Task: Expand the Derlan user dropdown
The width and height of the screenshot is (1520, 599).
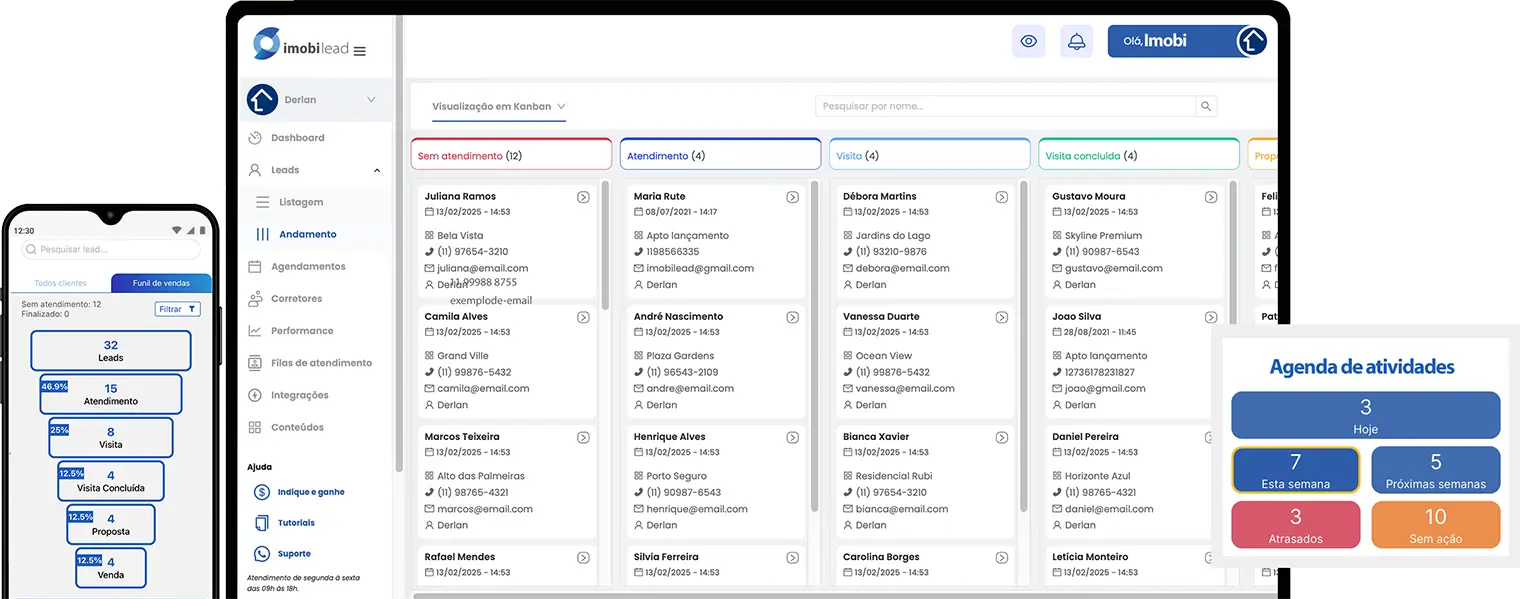Action: pos(371,100)
